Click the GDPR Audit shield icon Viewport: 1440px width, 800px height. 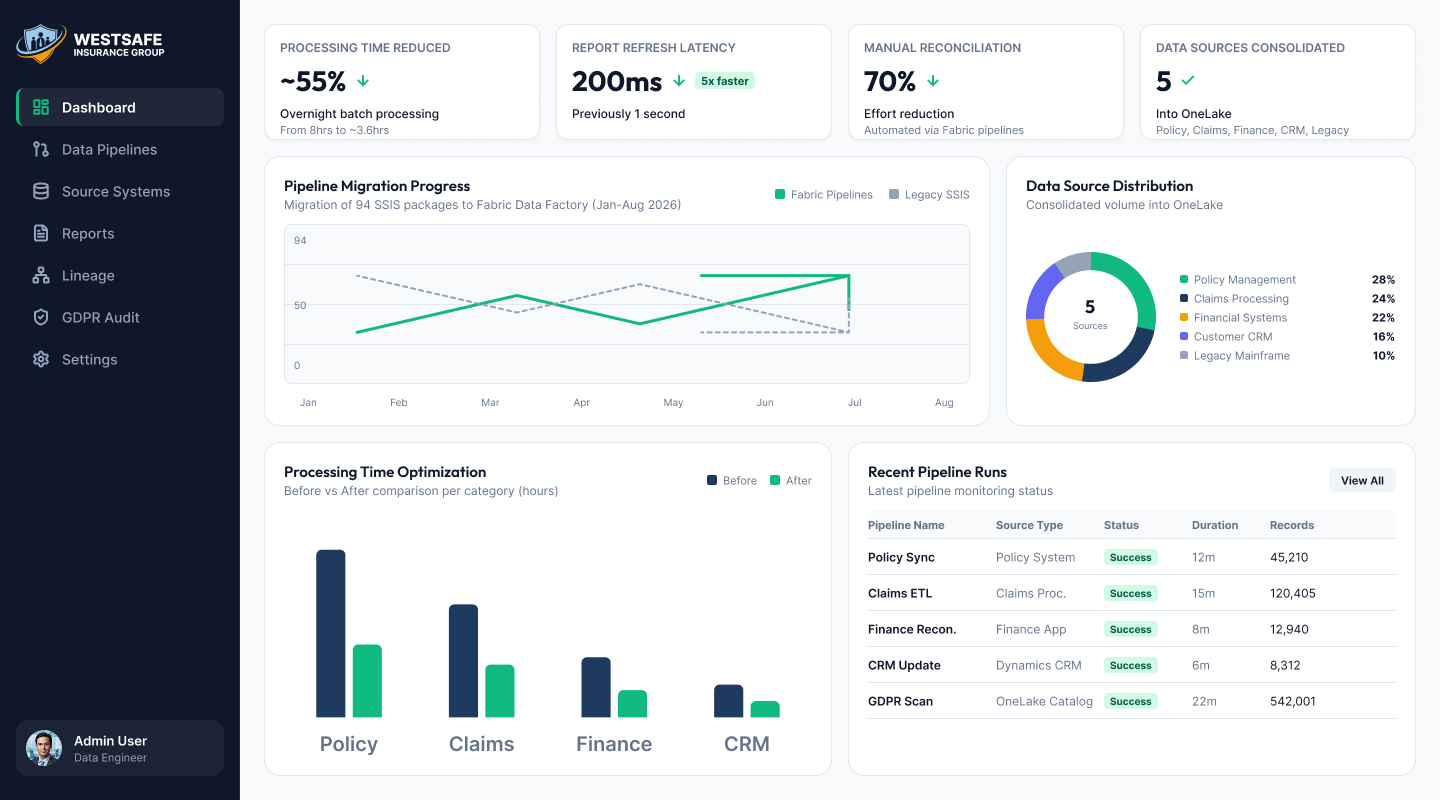[41, 317]
